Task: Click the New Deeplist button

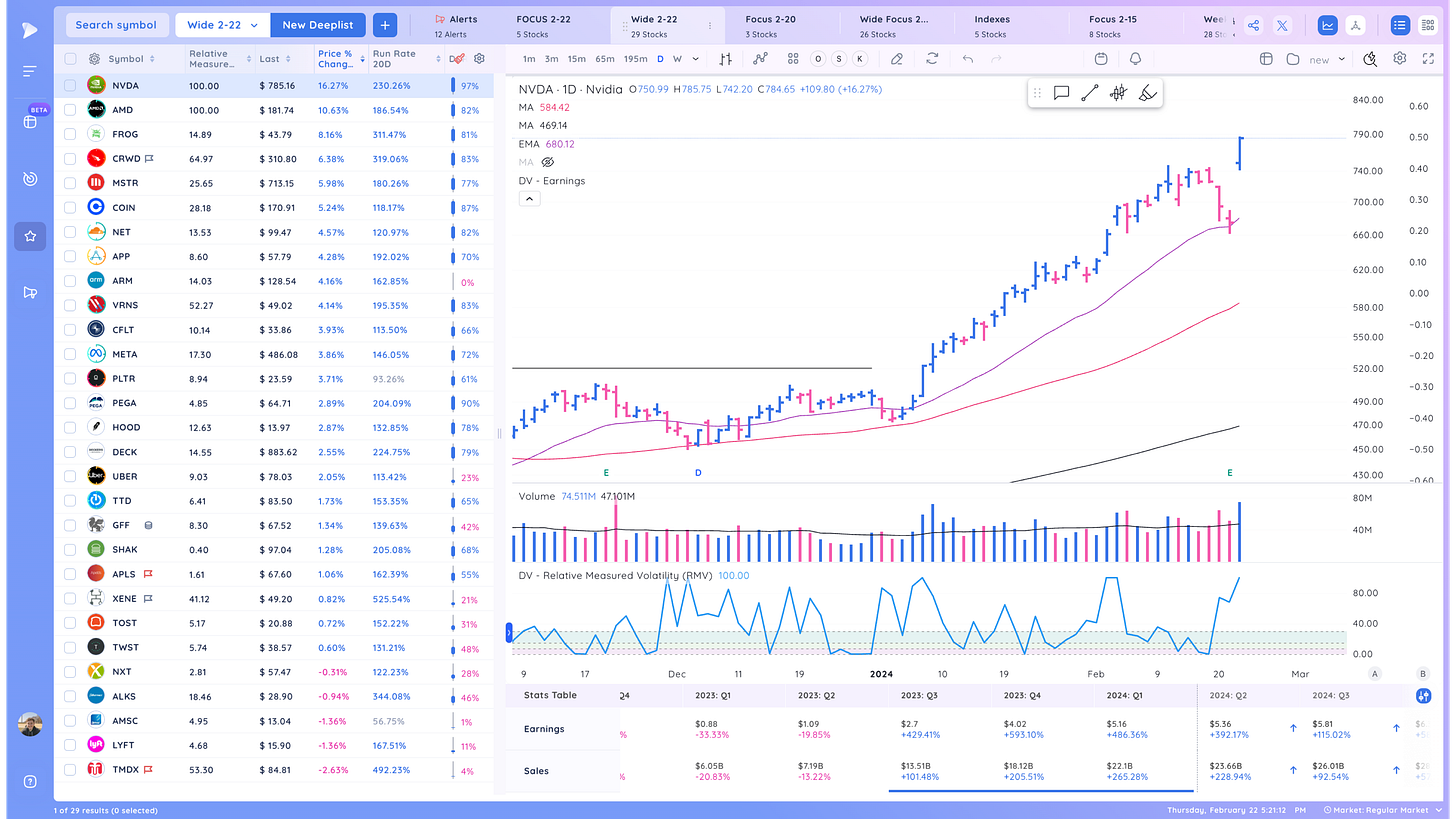Action: click(x=317, y=25)
